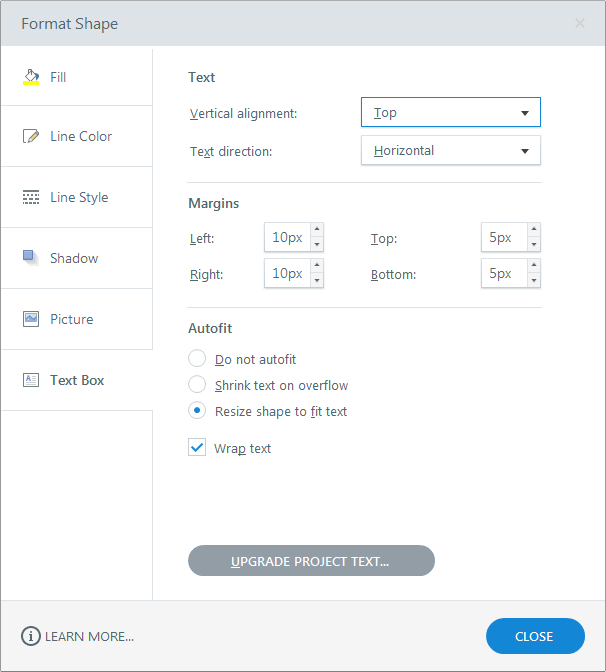Click the Fill paint bucket icon
This screenshot has width=606, height=672.
click(31, 76)
